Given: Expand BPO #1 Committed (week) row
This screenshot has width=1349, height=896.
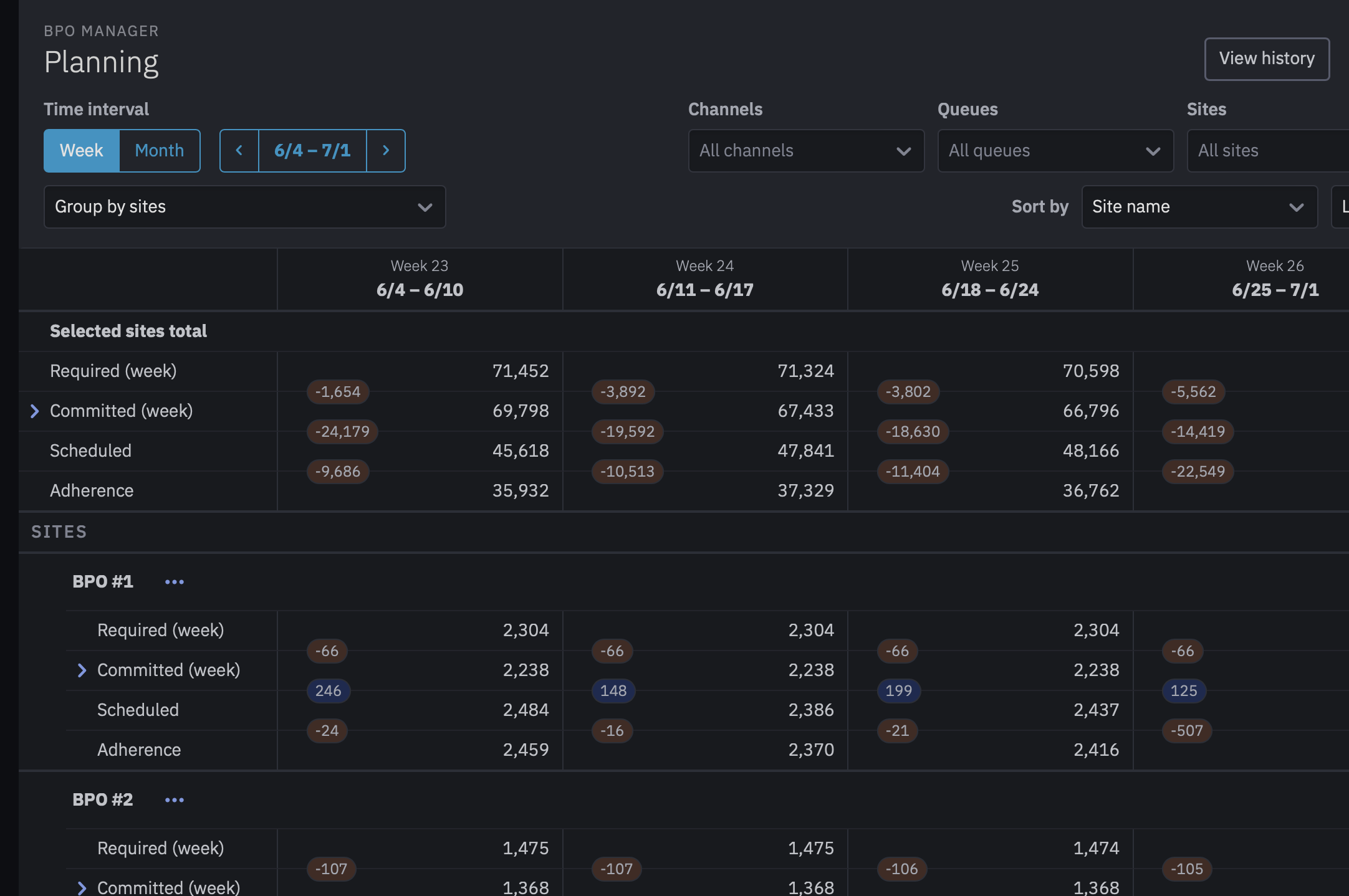Looking at the screenshot, I should click(82, 670).
